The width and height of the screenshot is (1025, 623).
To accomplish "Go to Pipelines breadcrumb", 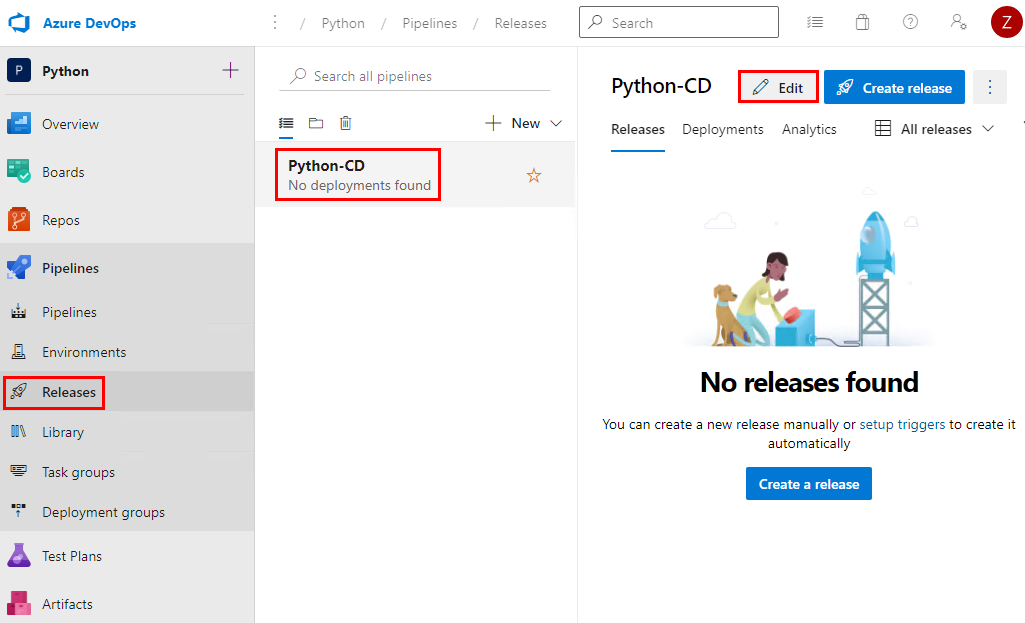I will click(x=429, y=23).
